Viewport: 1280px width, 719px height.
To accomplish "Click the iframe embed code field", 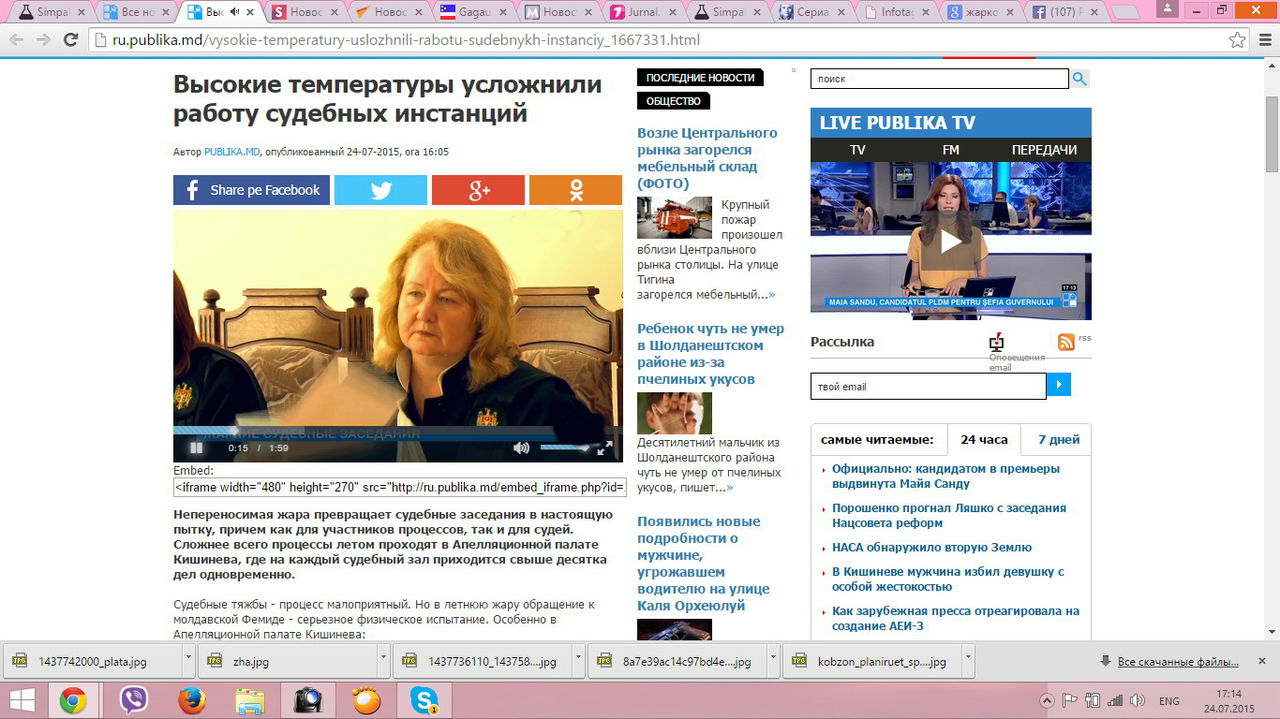I will point(400,487).
